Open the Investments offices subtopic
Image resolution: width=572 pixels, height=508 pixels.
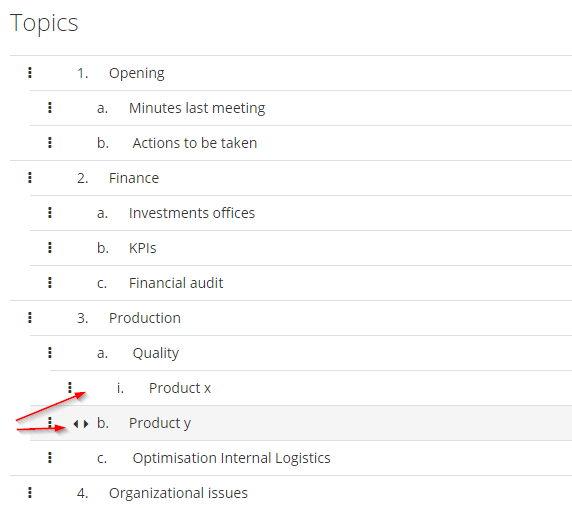click(x=192, y=213)
